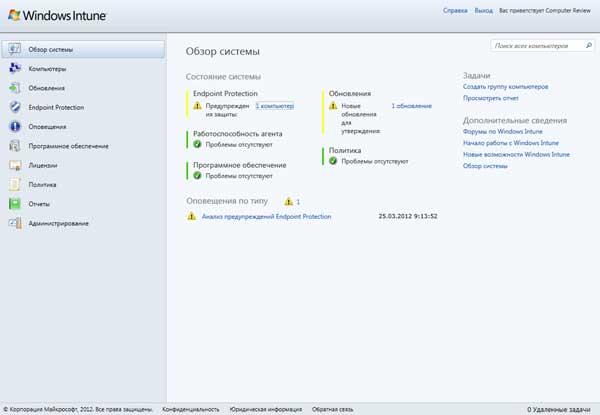
Task: Click green check under Программное обеспечение status
Action: click(197, 176)
